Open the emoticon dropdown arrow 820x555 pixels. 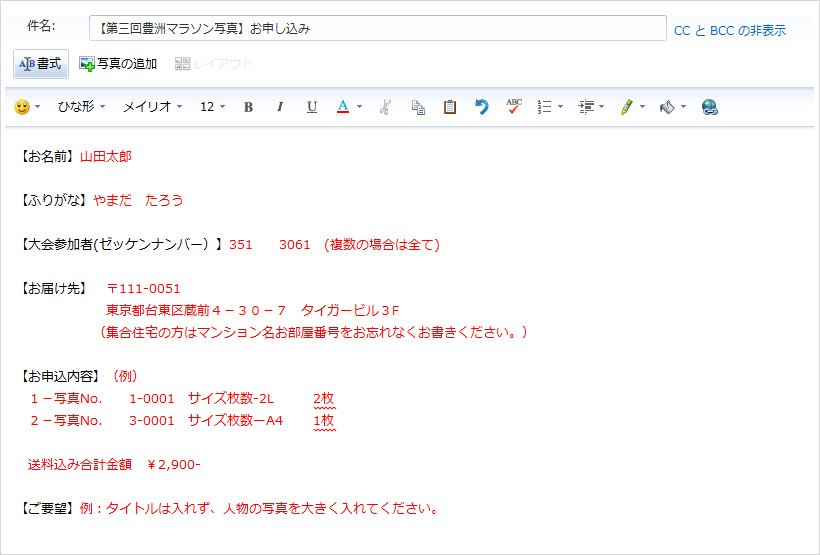coord(38,107)
